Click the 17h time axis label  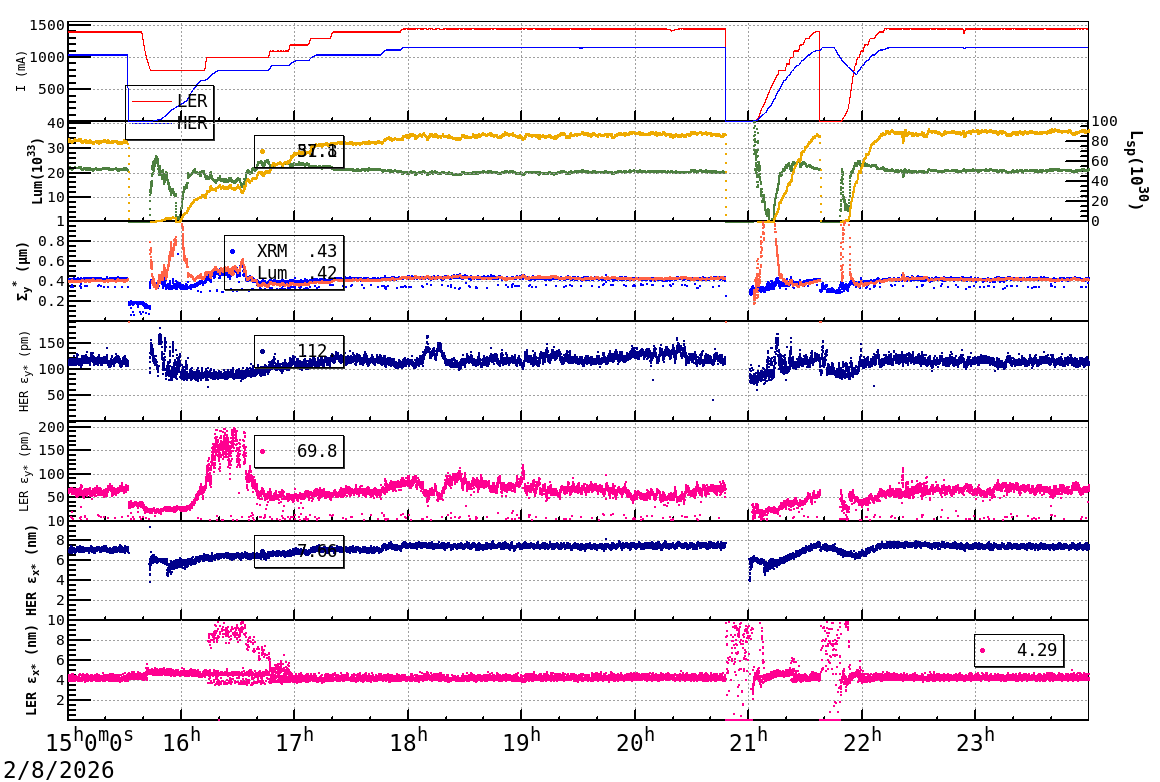(295, 742)
